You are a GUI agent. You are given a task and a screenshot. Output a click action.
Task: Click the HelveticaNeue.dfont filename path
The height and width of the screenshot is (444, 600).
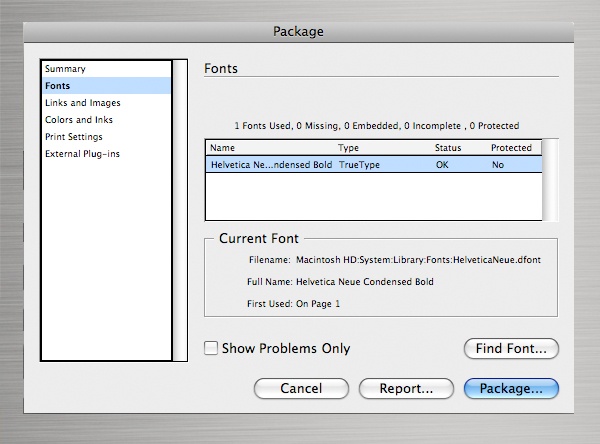click(418, 260)
